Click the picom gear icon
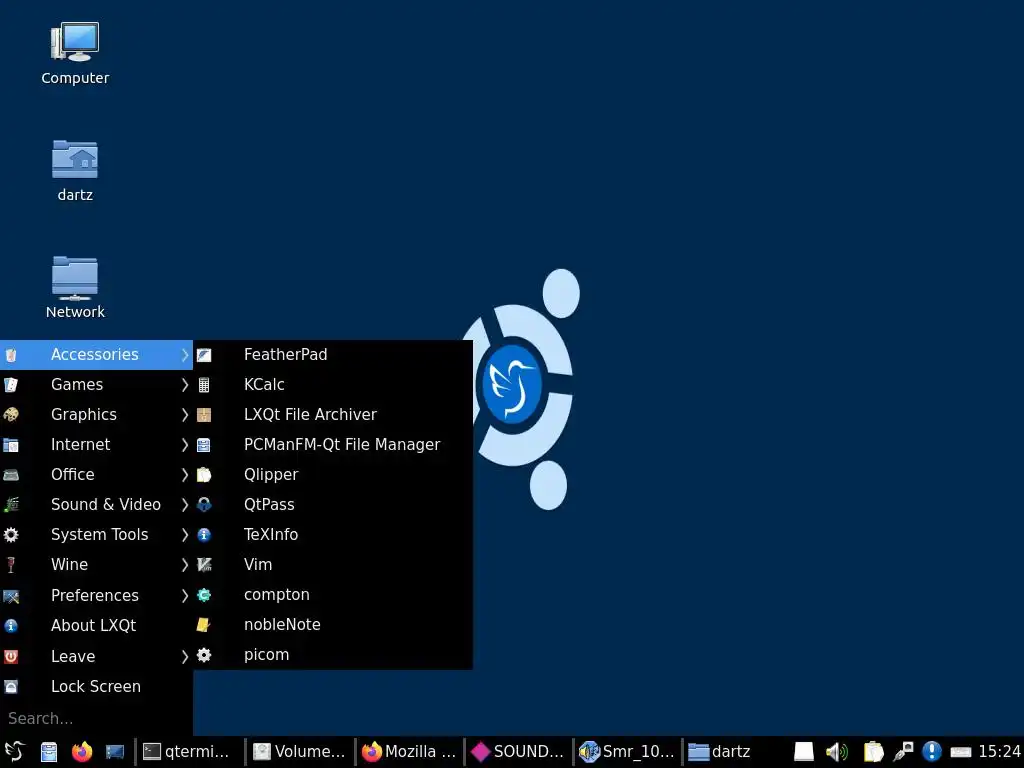 pyautogui.click(x=204, y=655)
